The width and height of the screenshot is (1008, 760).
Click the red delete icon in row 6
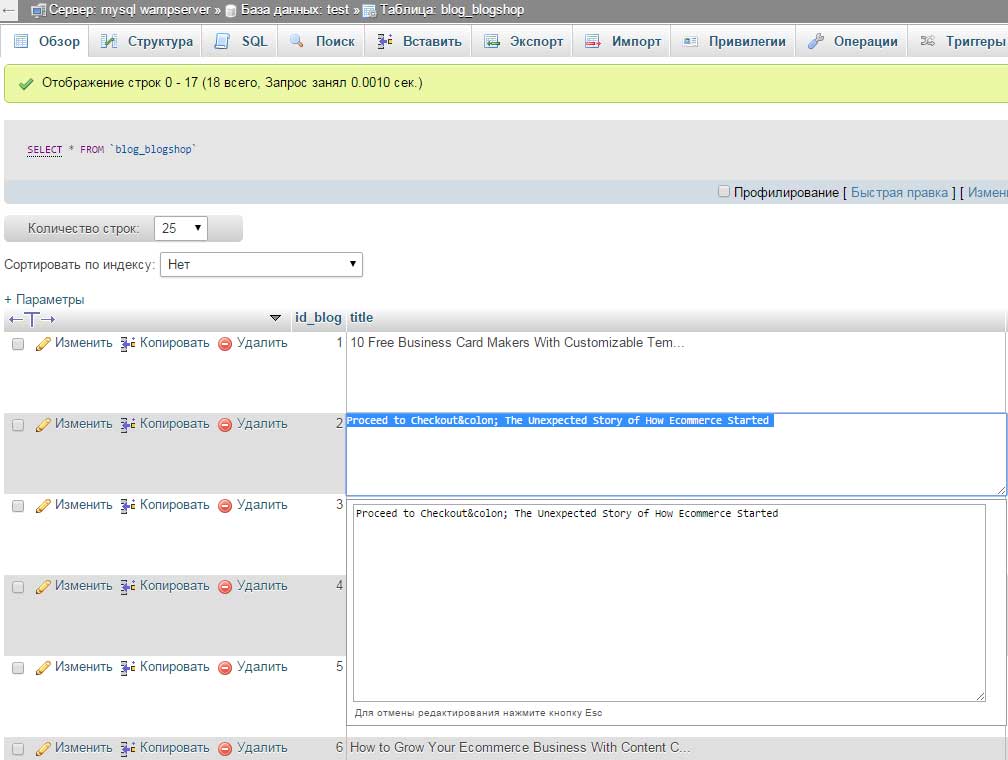(x=225, y=749)
